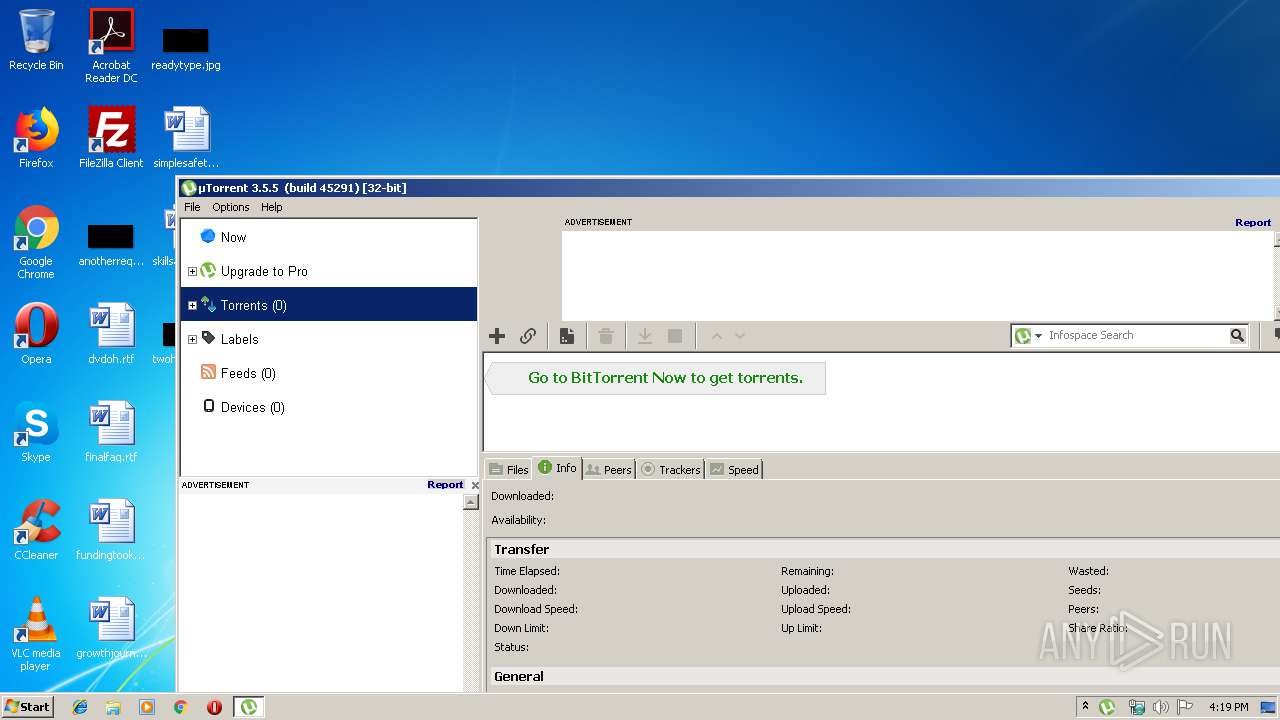The width and height of the screenshot is (1280, 720).
Task: Click readytype.jpg desktop file
Action: (x=186, y=47)
